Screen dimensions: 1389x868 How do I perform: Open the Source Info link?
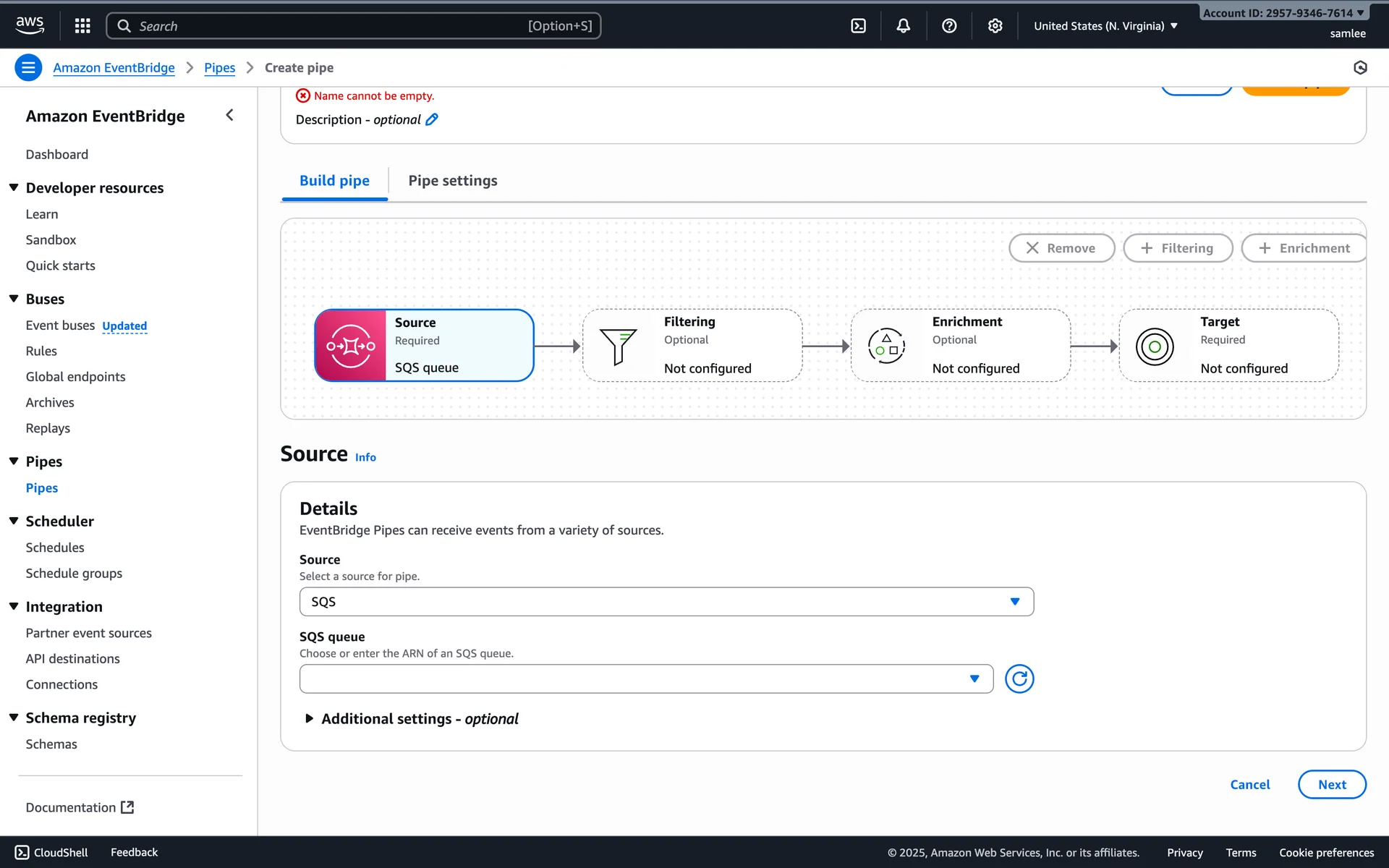point(365,457)
